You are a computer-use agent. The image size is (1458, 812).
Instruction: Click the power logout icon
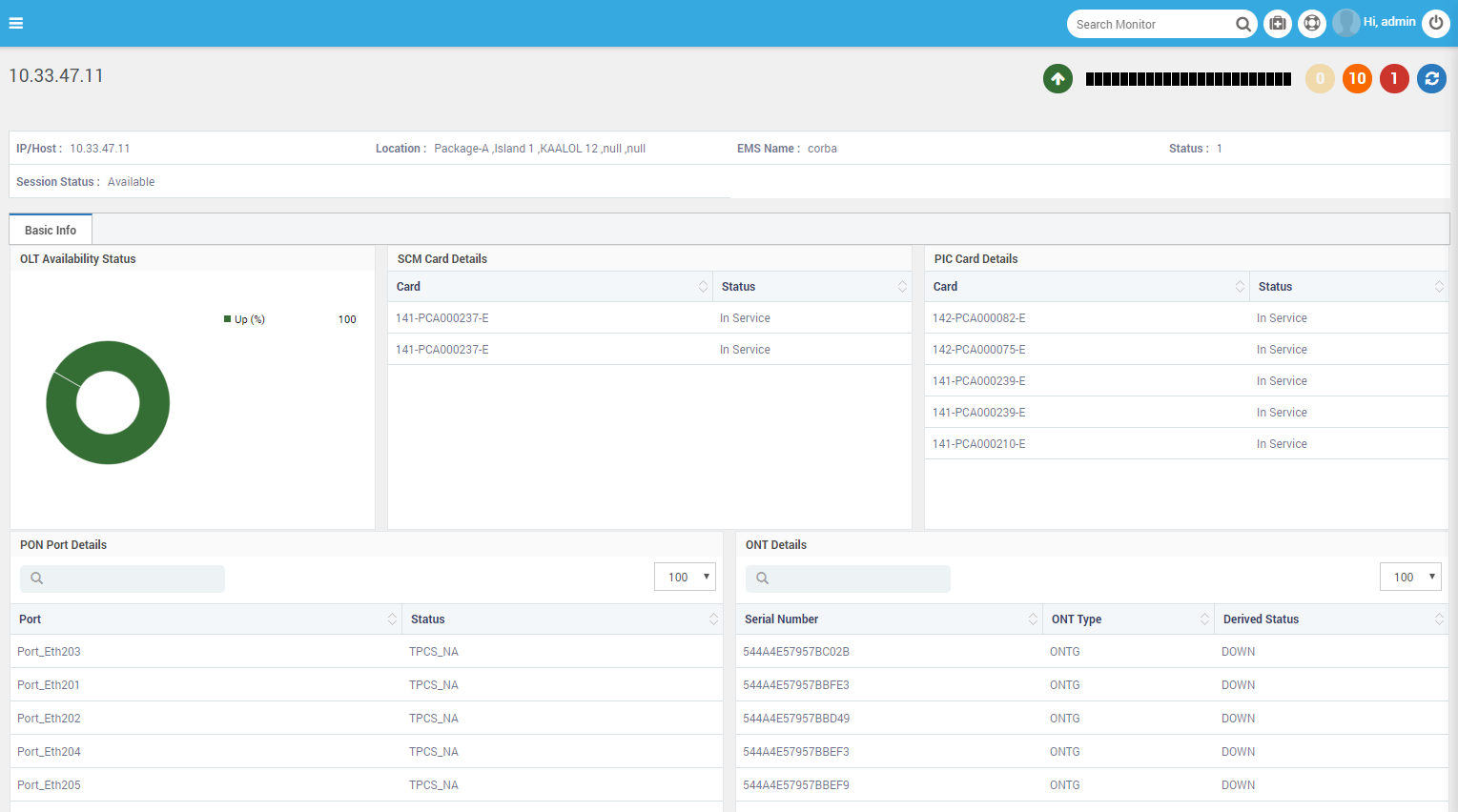point(1436,24)
